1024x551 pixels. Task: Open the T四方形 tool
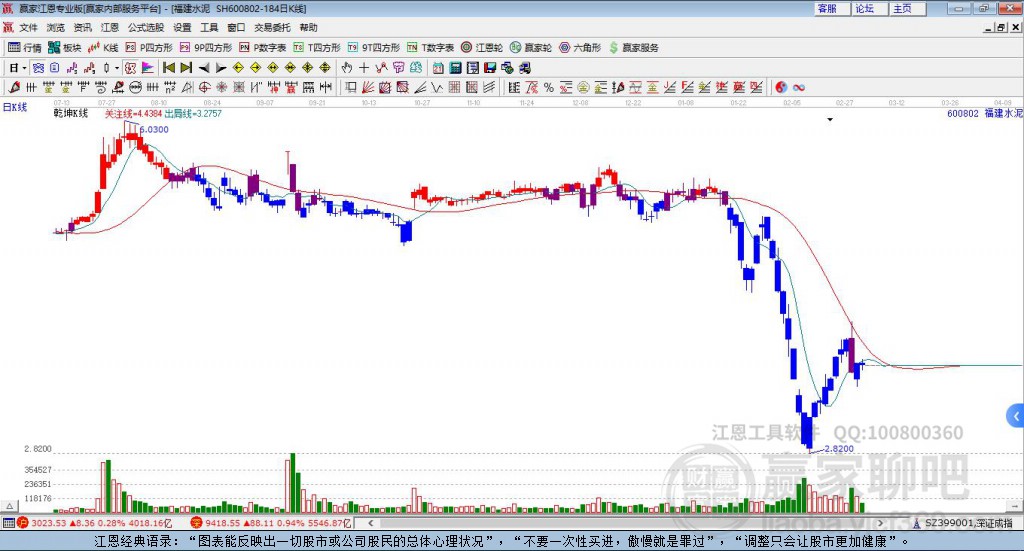(317, 48)
